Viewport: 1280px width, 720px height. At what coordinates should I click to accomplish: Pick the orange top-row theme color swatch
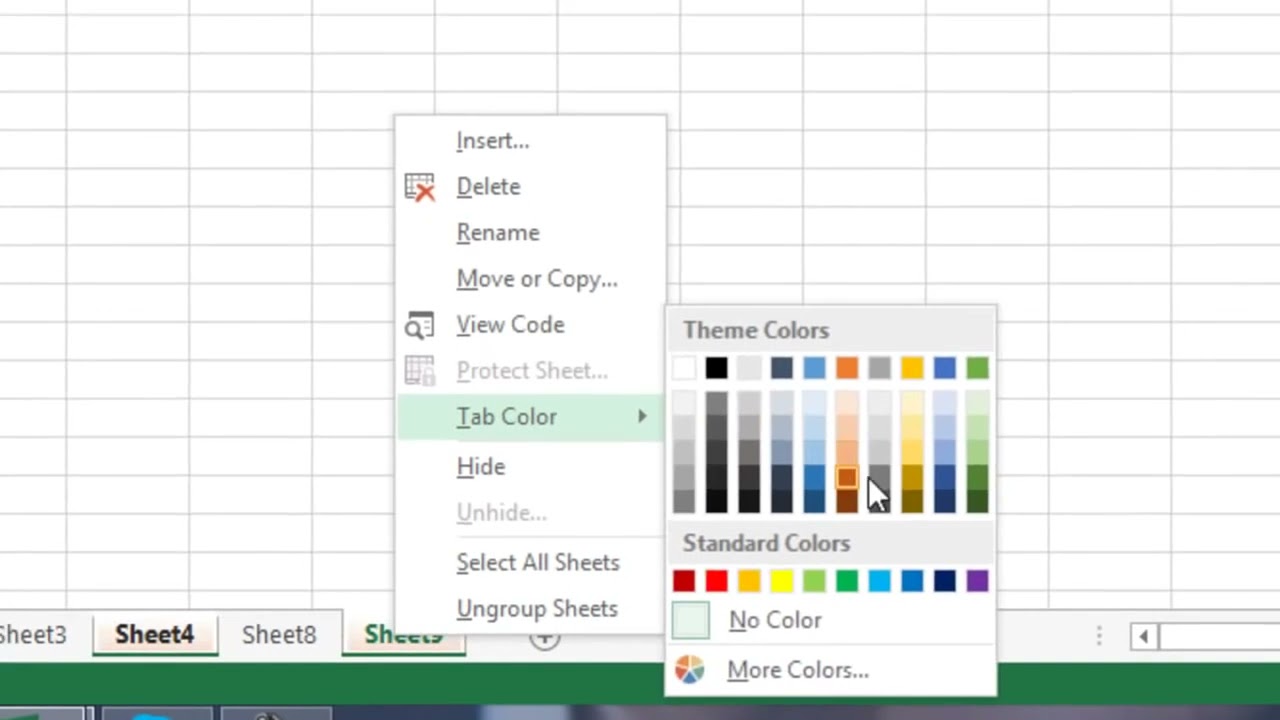point(847,368)
